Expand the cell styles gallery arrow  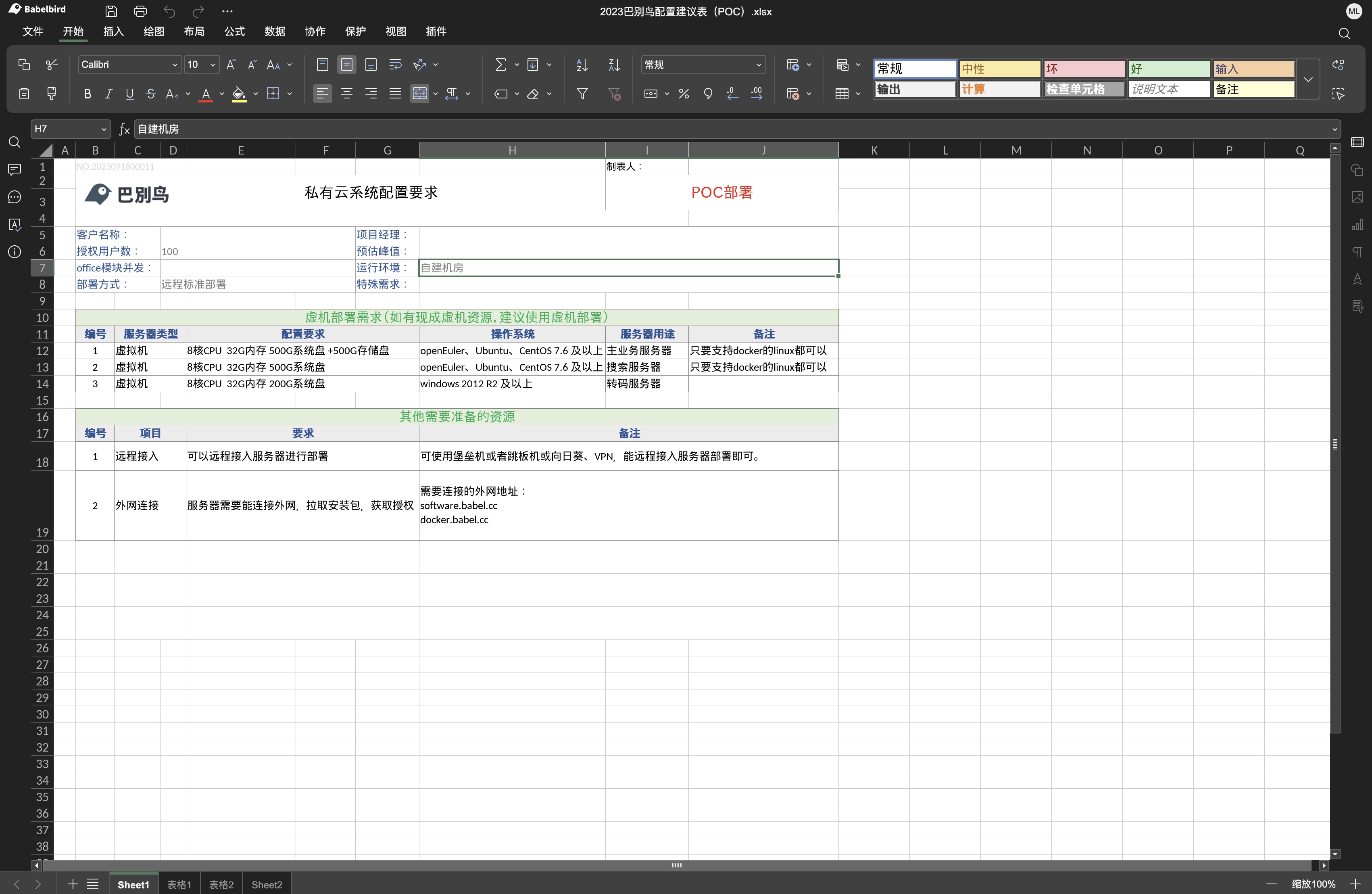click(1309, 79)
